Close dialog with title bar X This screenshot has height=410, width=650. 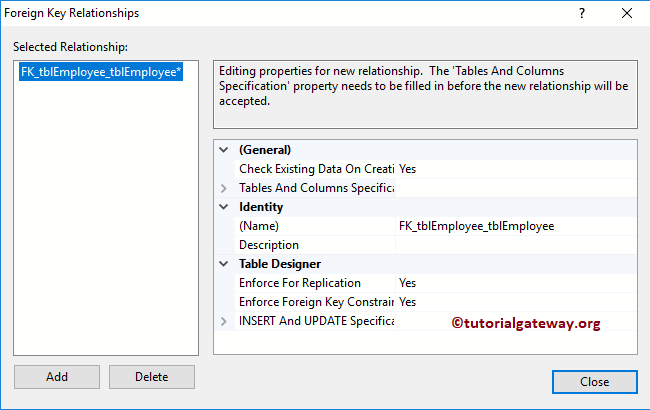627,13
